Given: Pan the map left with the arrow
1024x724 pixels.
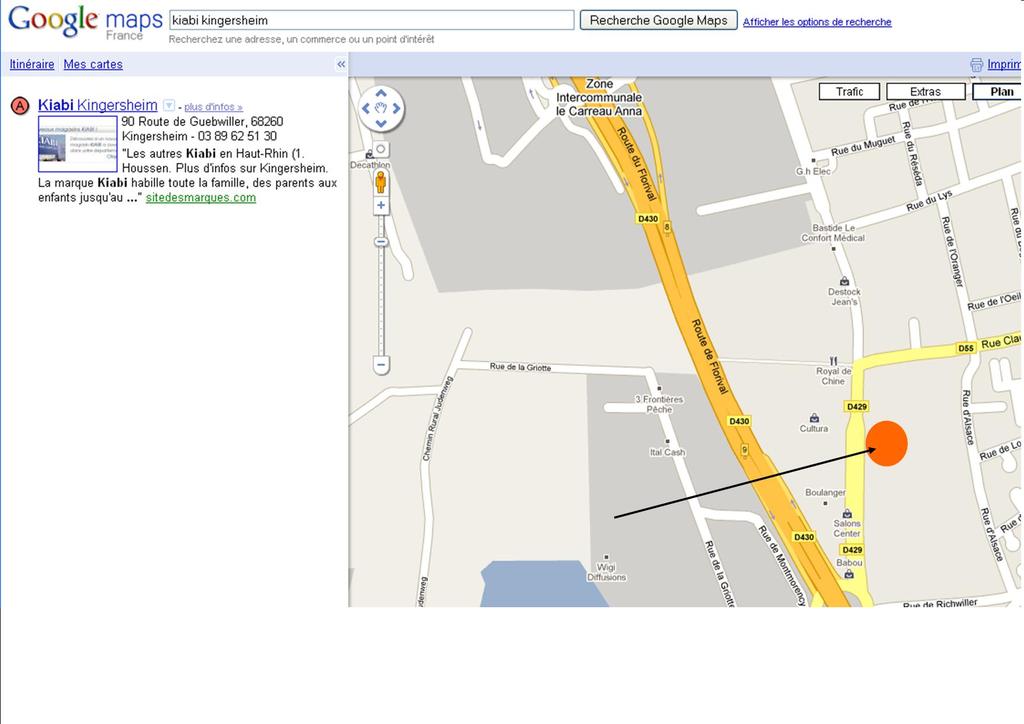Looking at the screenshot, I should (x=366, y=108).
